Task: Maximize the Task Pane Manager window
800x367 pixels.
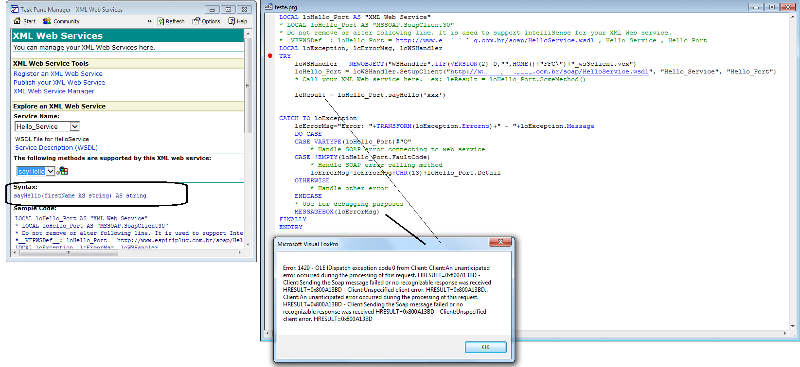Action: [x=229, y=9]
